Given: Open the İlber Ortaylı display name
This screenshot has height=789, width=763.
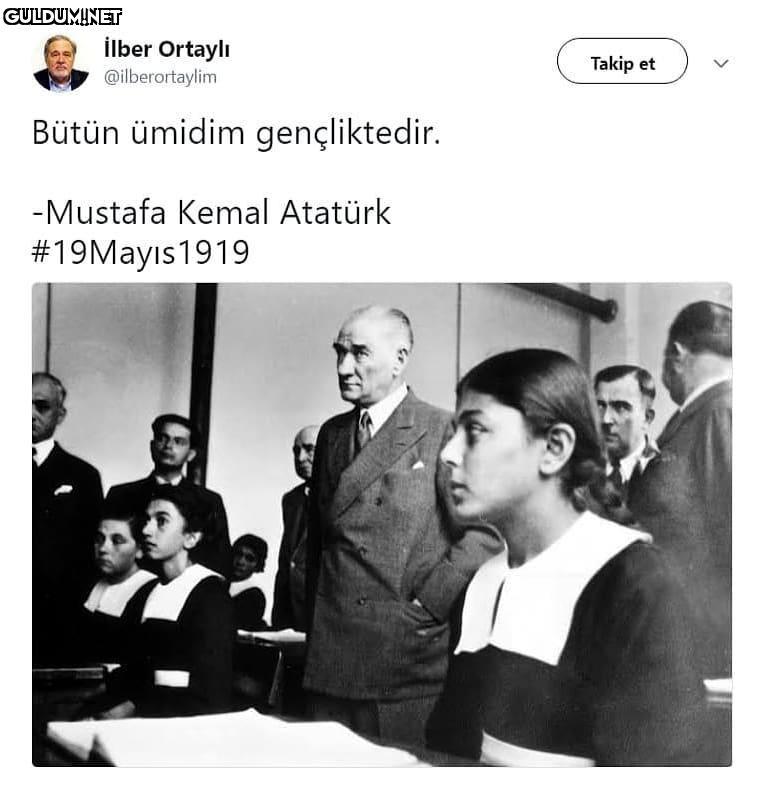Looking at the screenshot, I should [x=167, y=49].
